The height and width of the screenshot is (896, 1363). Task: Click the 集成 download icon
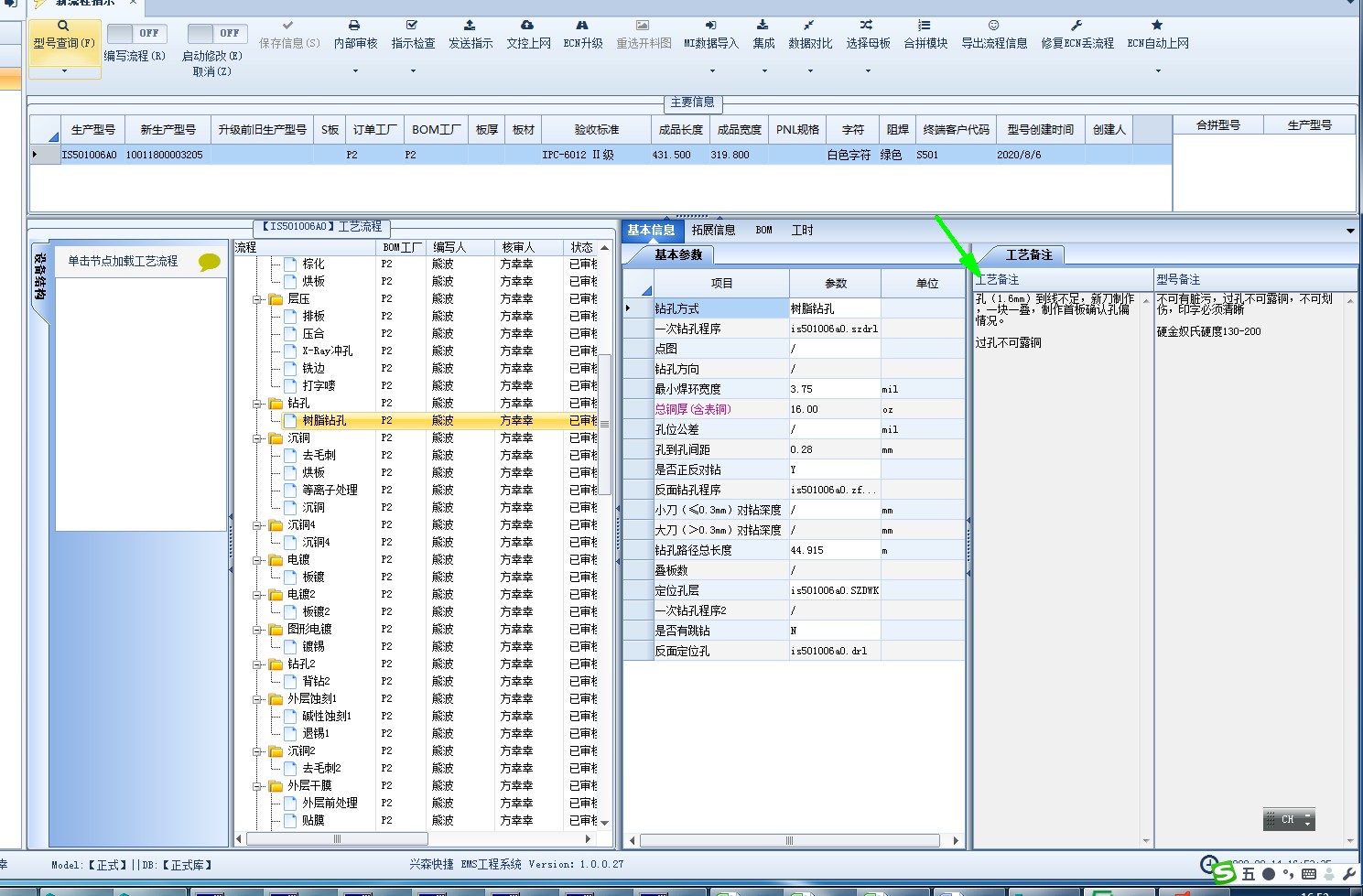pyautogui.click(x=763, y=26)
